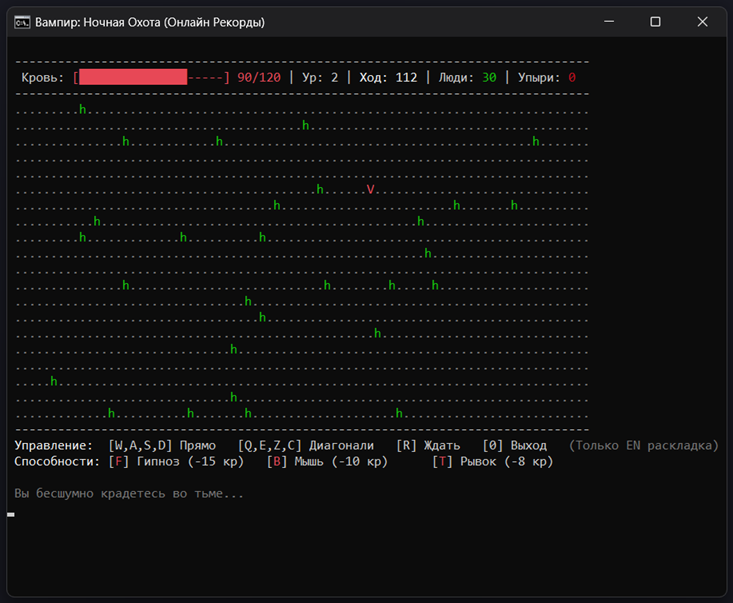Image resolution: width=733 pixels, height=603 pixels.
Task: Click the 'Способности:' label
Action: tap(57, 462)
